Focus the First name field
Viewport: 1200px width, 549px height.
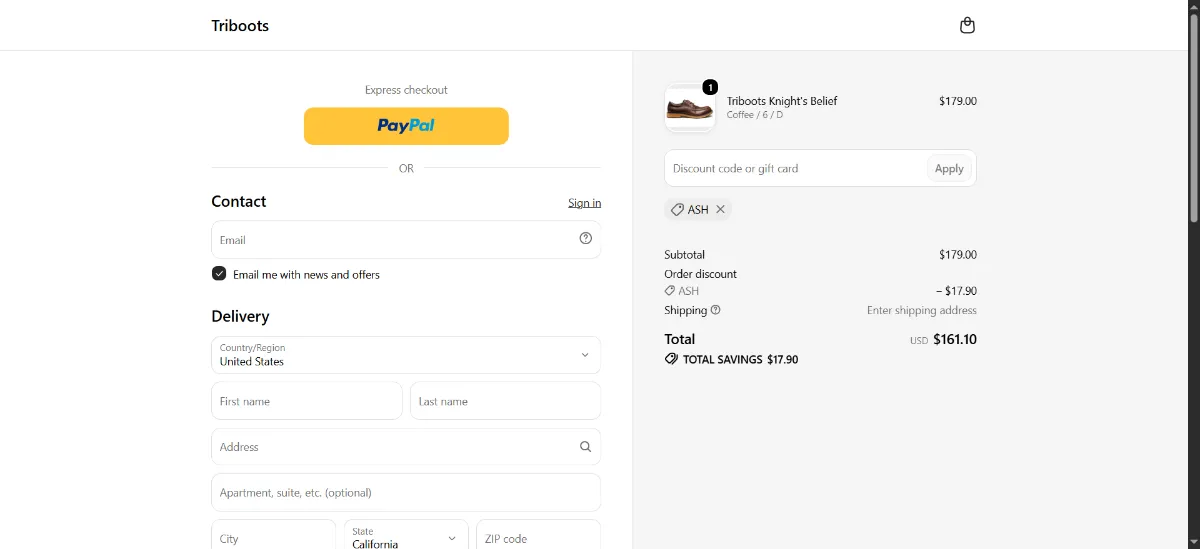(x=307, y=401)
